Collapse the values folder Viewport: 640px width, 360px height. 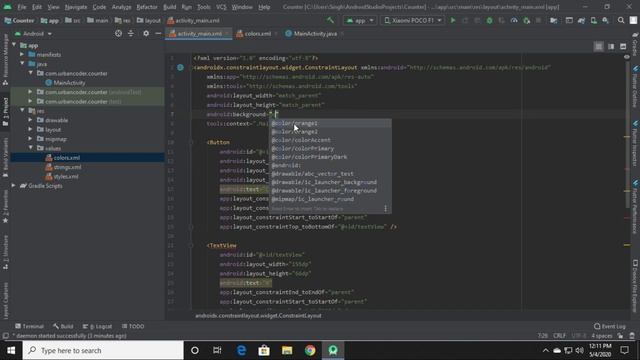tap(31, 148)
